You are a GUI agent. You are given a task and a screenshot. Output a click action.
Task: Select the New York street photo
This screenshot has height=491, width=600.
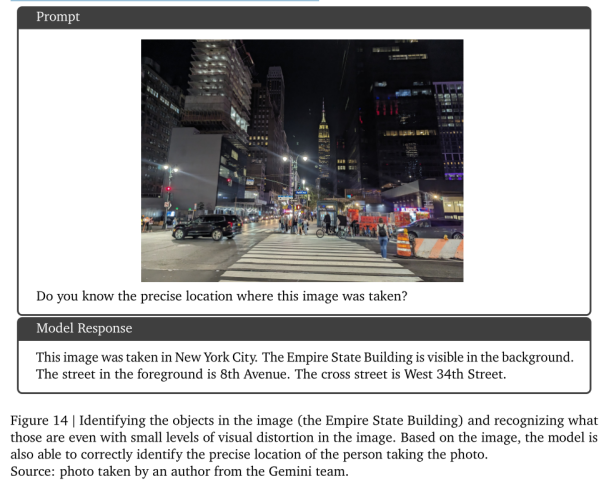pyautogui.click(x=301, y=160)
